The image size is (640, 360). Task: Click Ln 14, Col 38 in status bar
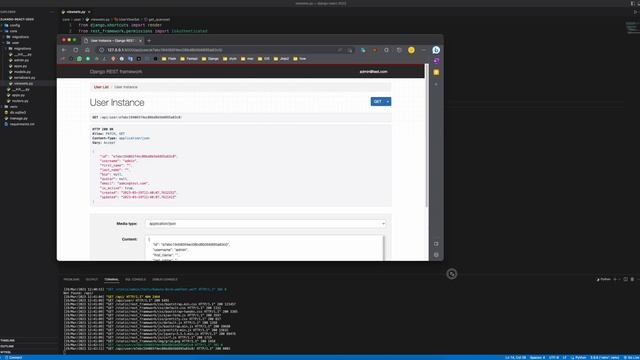[x=516, y=358]
